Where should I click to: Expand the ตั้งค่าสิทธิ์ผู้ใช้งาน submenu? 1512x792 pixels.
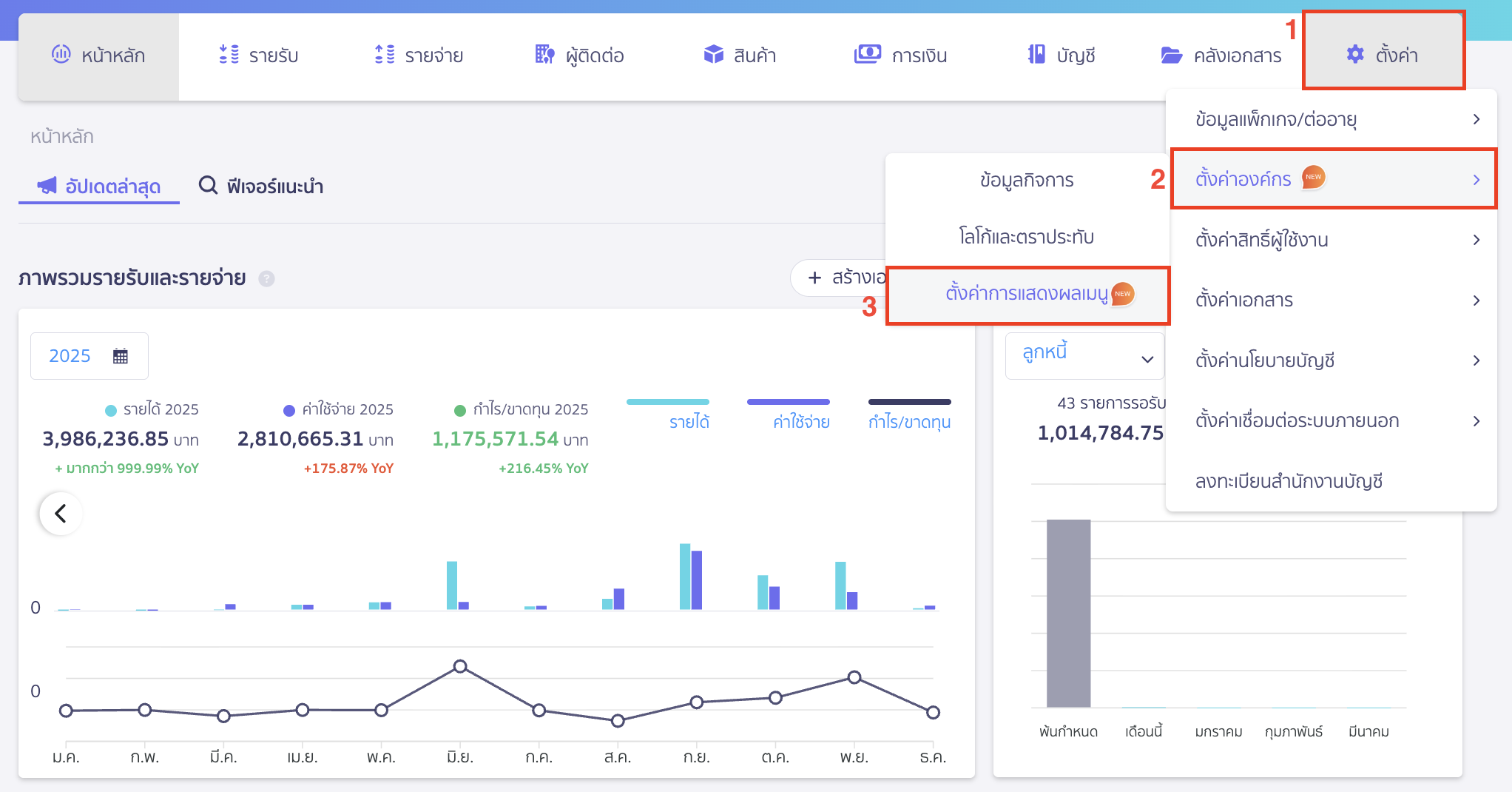[1334, 240]
